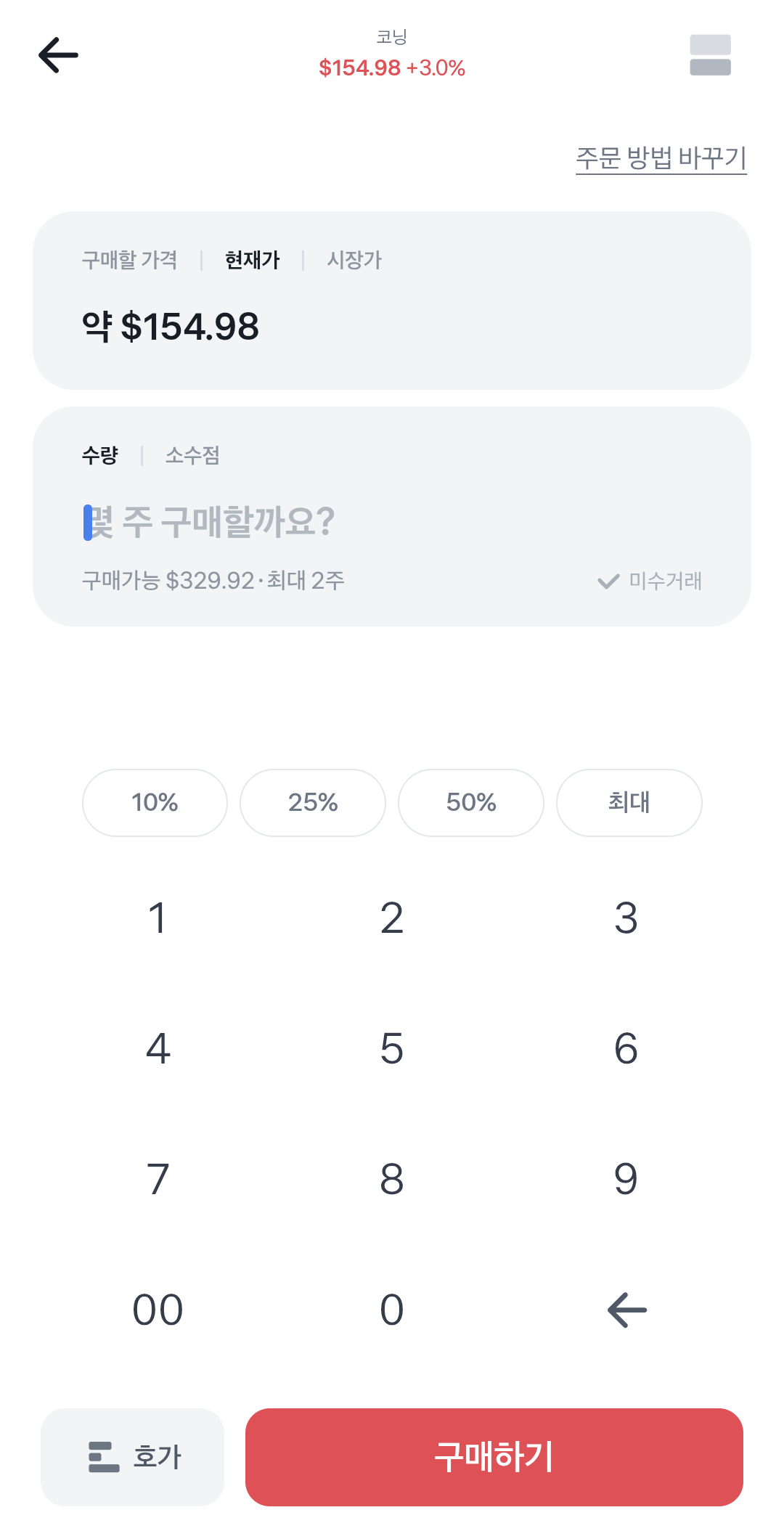Switch to the 시장가 market price option
The width and height of the screenshot is (784, 1539).
pos(354,260)
